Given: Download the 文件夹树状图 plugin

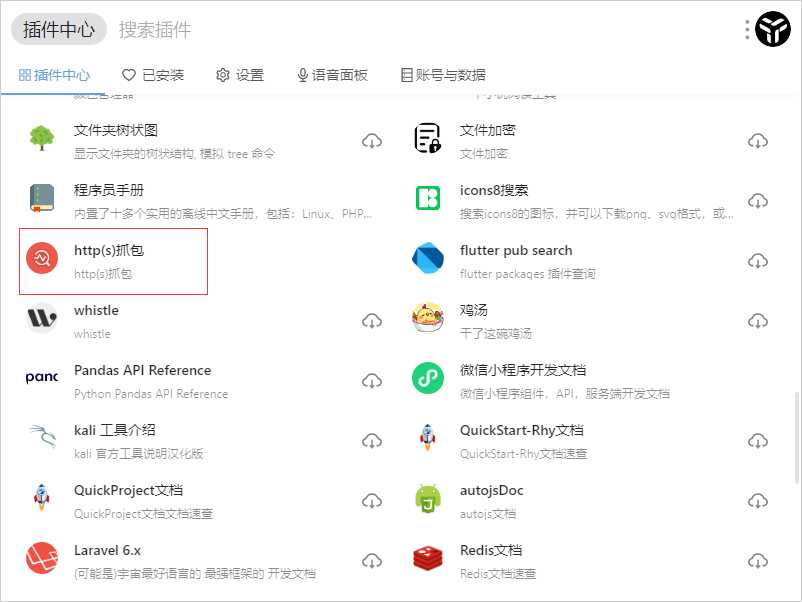Looking at the screenshot, I should 372,141.
